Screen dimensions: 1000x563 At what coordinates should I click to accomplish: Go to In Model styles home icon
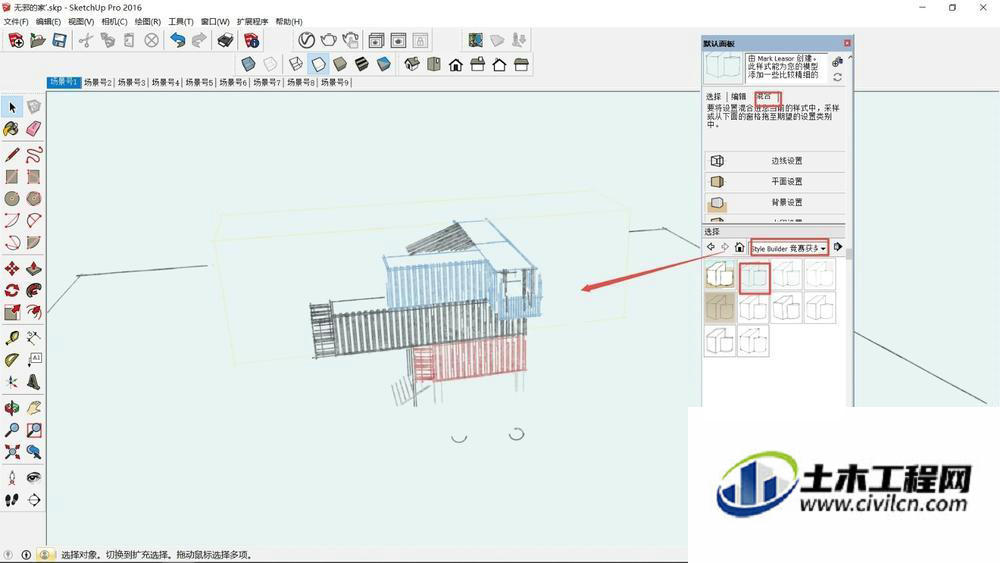coord(739,247)
